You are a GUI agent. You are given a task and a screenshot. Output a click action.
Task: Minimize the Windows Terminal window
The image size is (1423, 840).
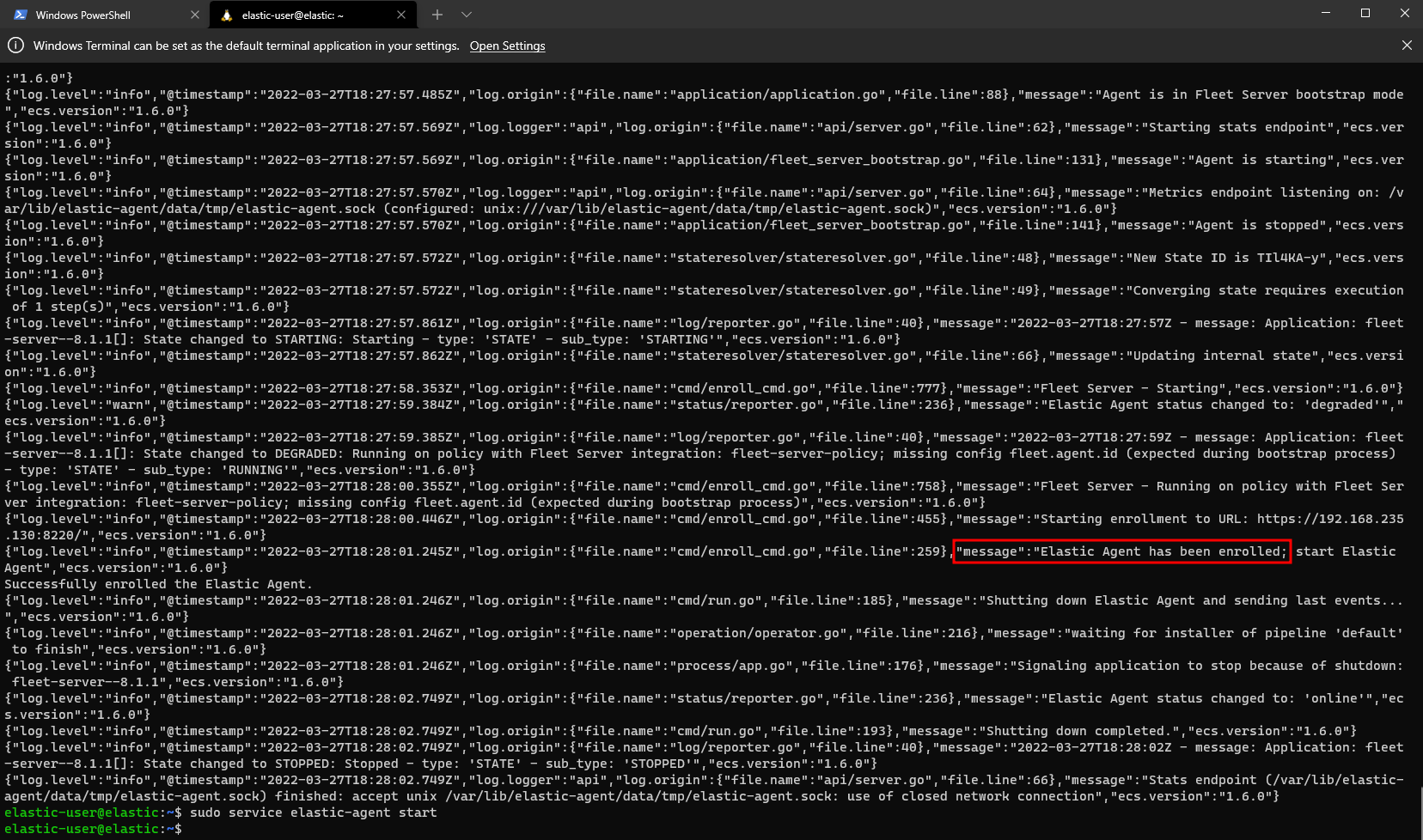coord(1326,13)
